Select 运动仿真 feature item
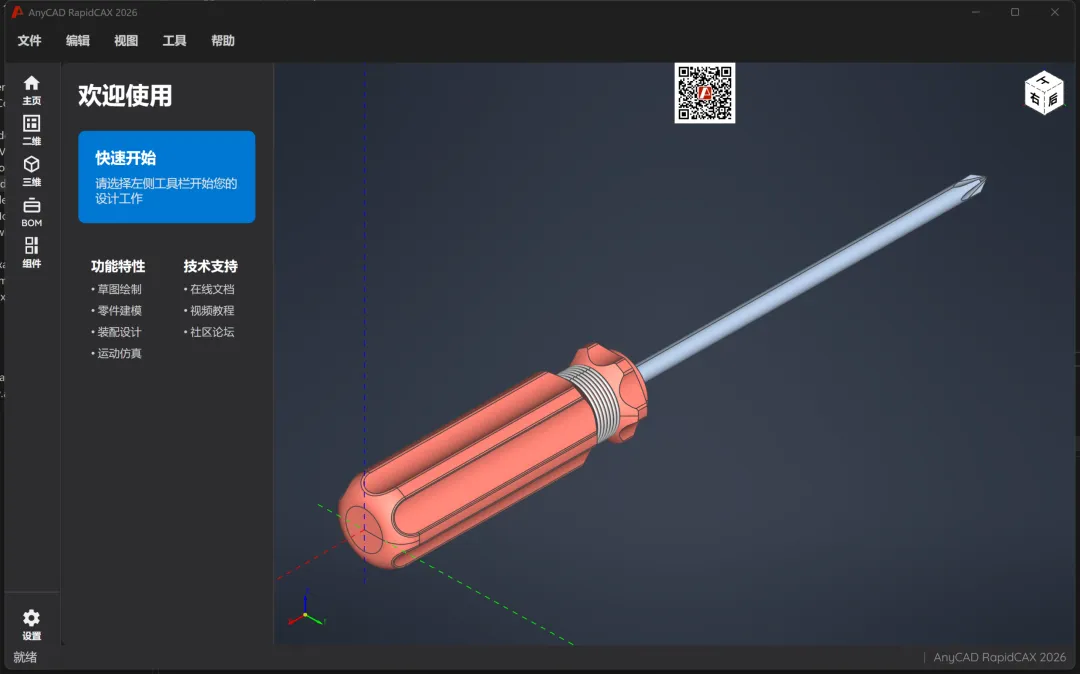Screen dimensions: 1080x674 (116, 353)
